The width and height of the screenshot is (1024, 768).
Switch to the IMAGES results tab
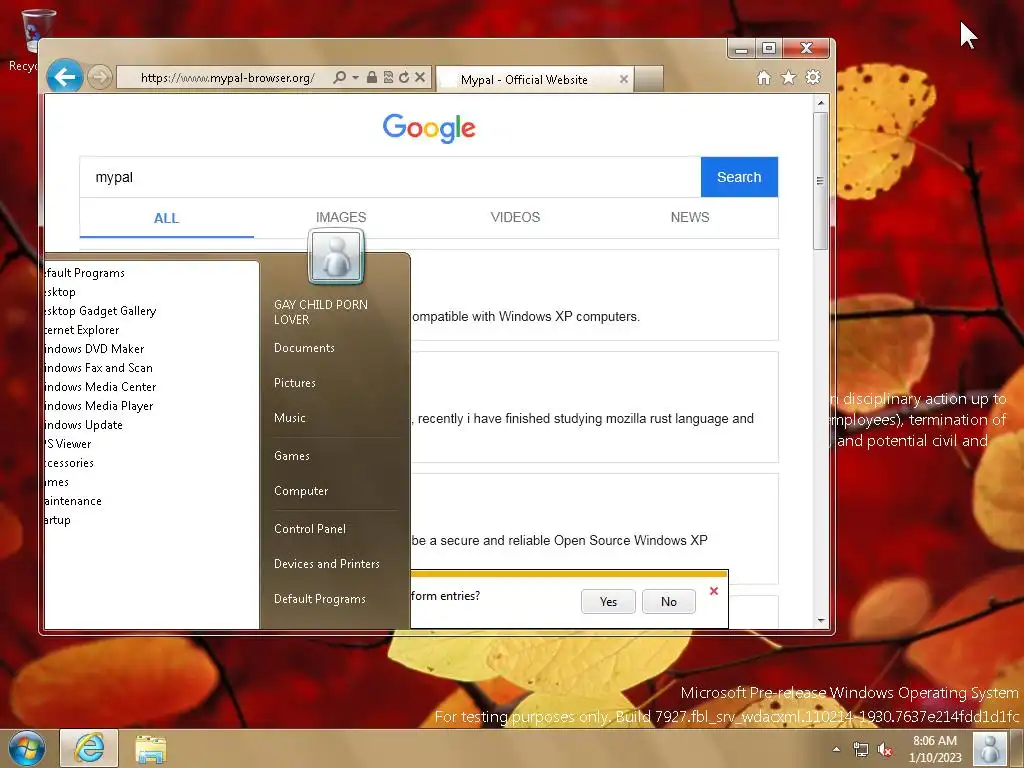341,217
